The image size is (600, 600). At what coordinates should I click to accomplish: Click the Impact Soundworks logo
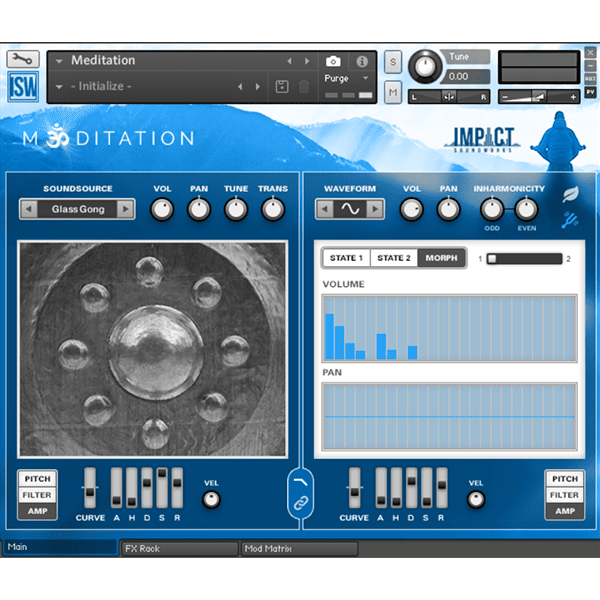pos(483,139)
